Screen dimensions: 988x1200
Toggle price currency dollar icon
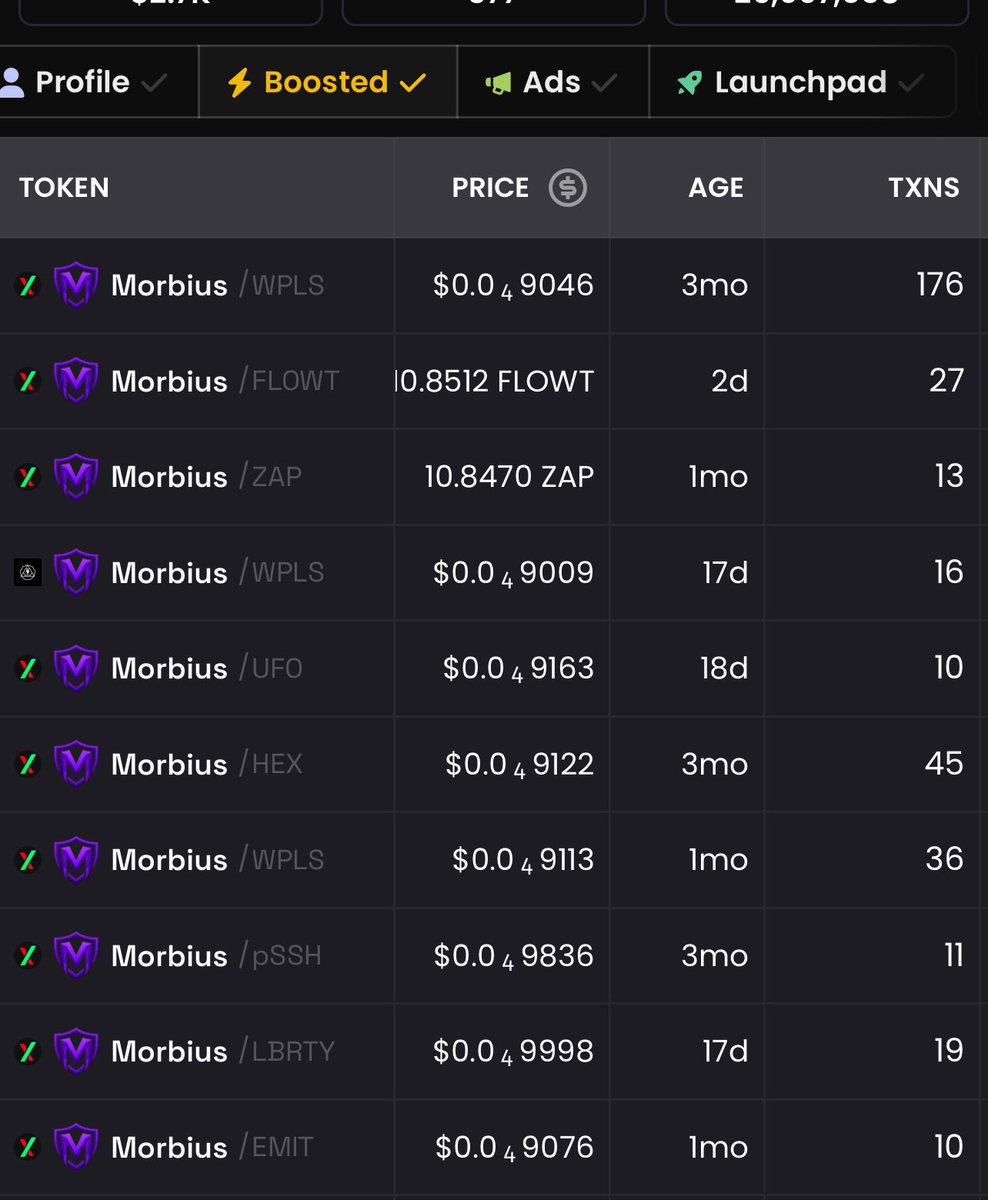(x=568, y=187)
